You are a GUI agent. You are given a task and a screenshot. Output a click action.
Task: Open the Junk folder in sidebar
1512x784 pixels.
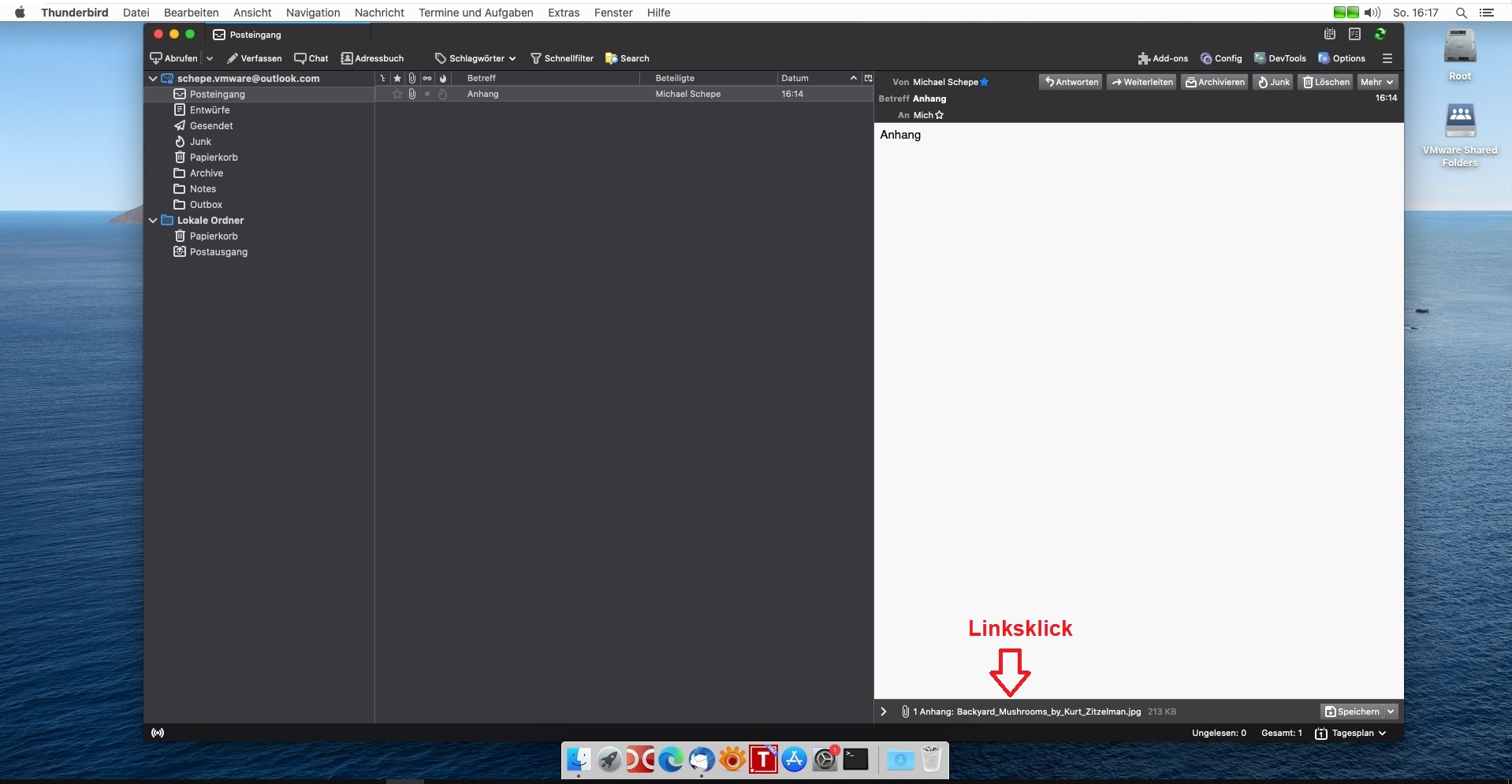click(259, 142)
